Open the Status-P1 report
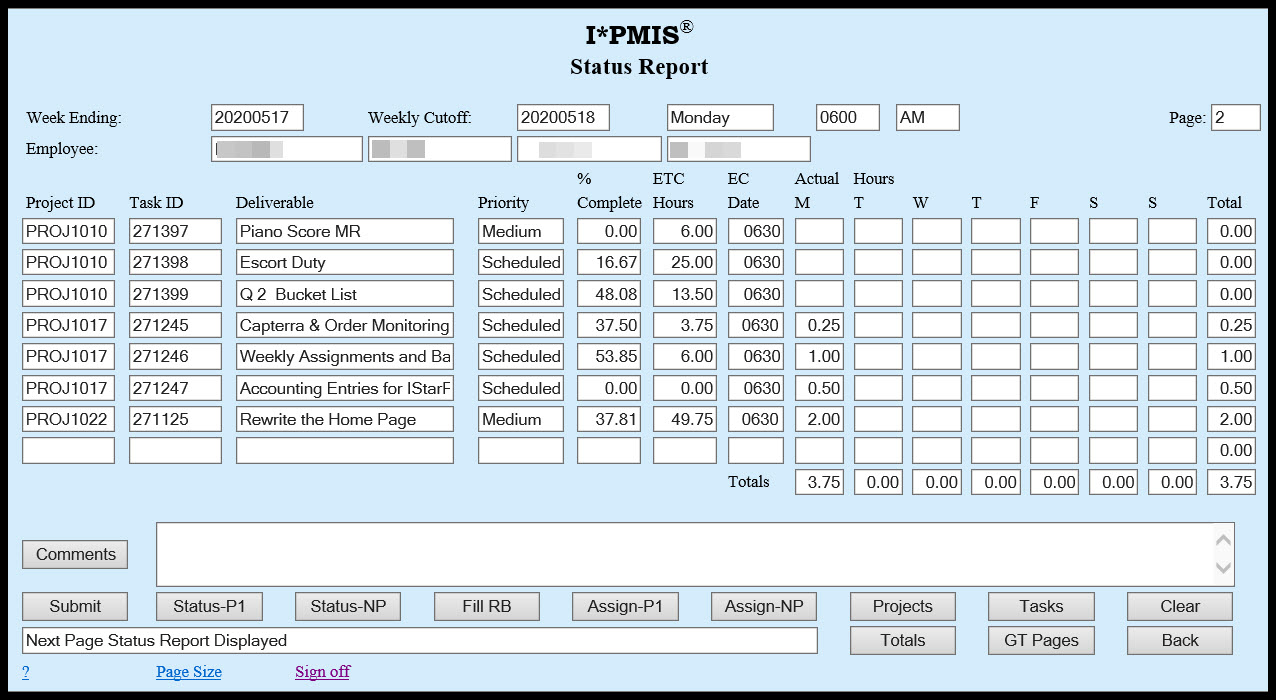This screenshot has height=700, width=1276. click(x=209, y=606)
